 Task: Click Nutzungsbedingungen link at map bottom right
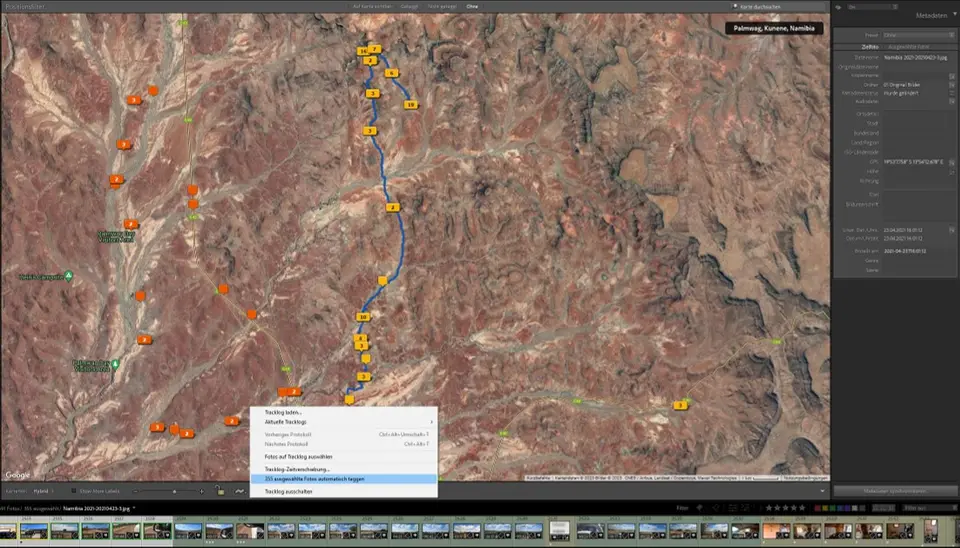tap(806, 478)
